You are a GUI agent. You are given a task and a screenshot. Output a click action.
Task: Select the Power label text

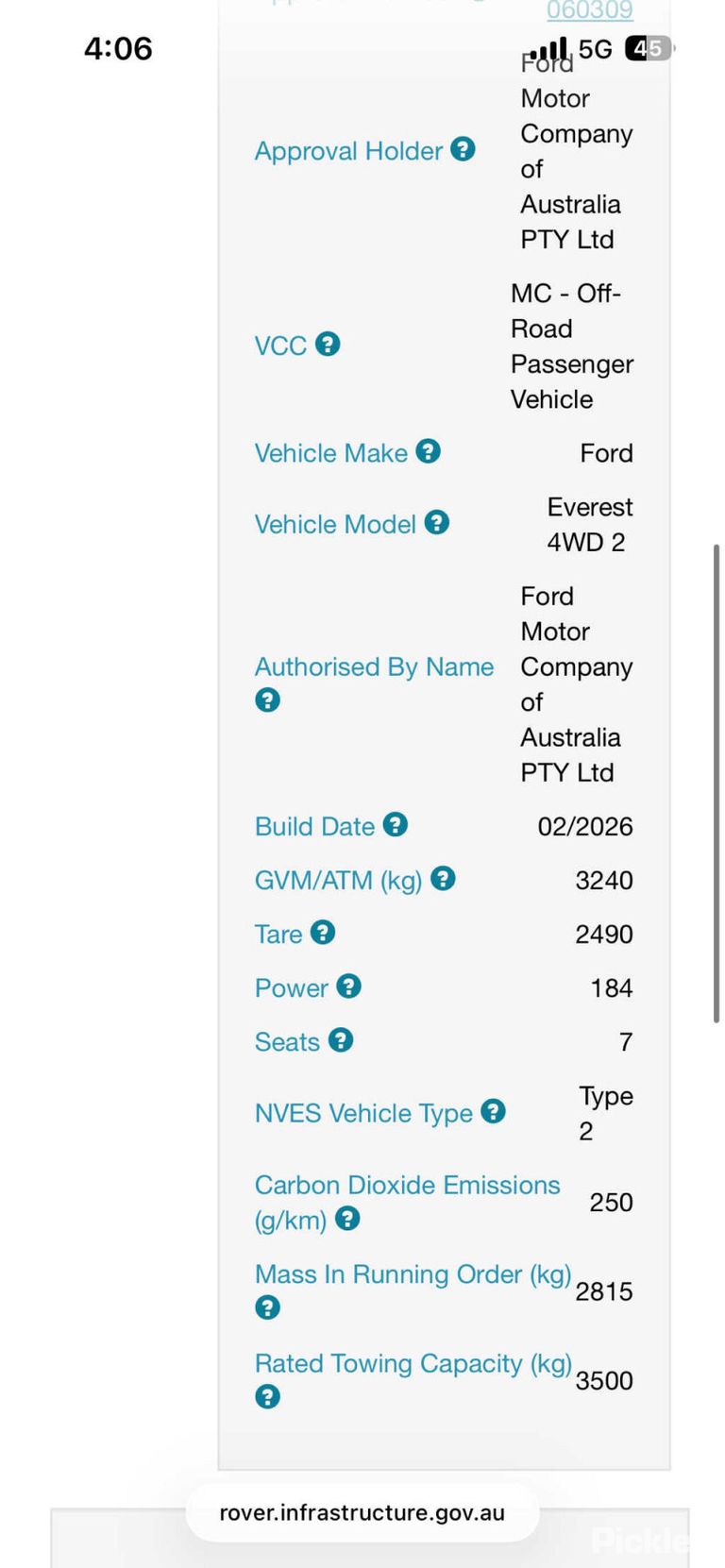[x=292, y=988]
